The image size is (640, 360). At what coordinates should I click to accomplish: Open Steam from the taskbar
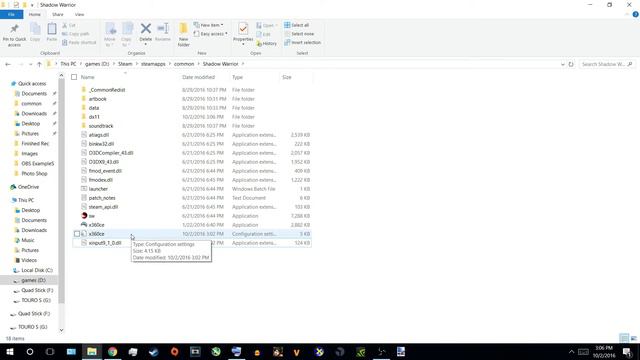coord(154,351)
